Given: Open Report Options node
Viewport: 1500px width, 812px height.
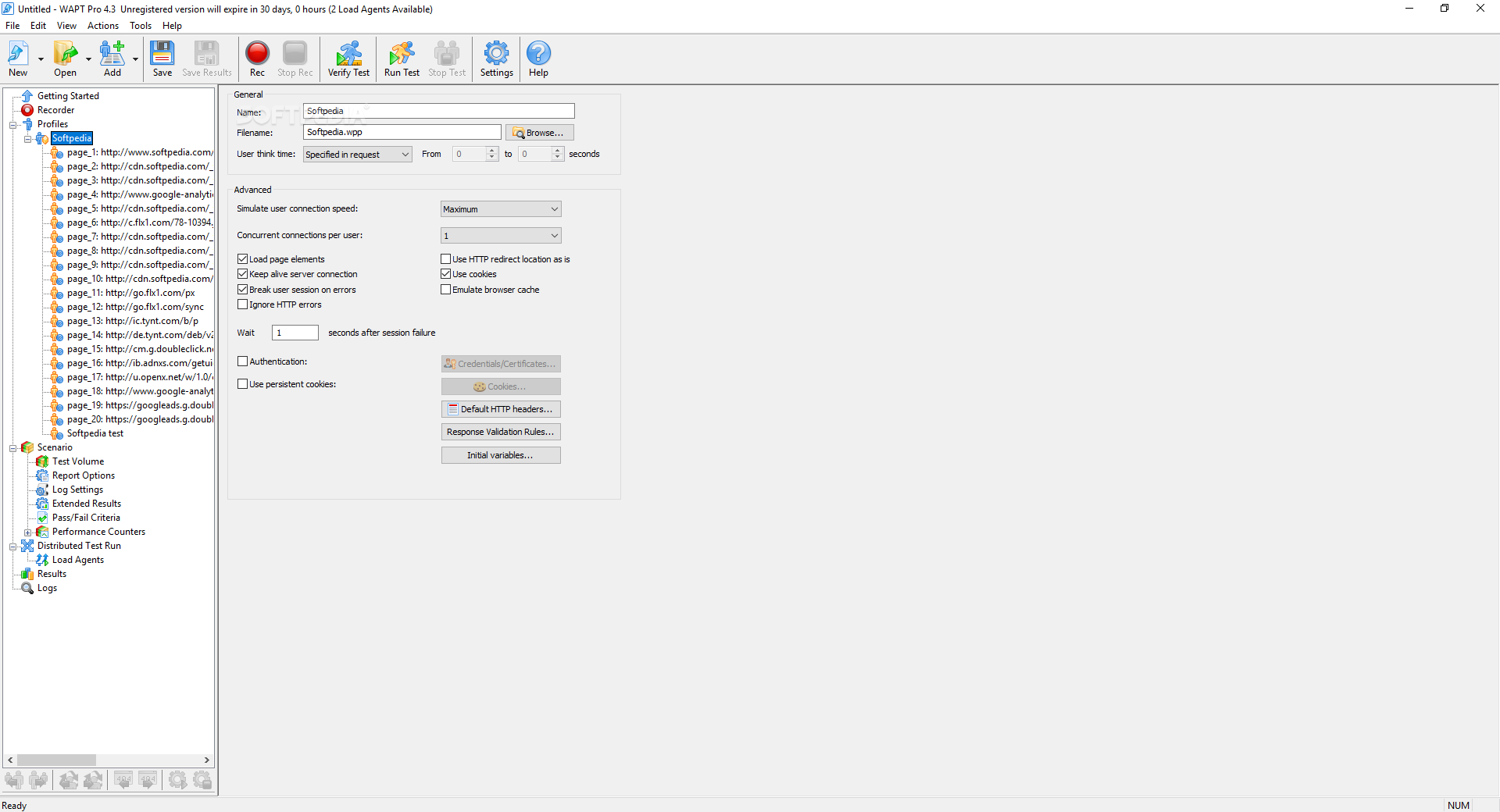Looking at the screenshot, I should pyautogui.click(x=83, y=475).
